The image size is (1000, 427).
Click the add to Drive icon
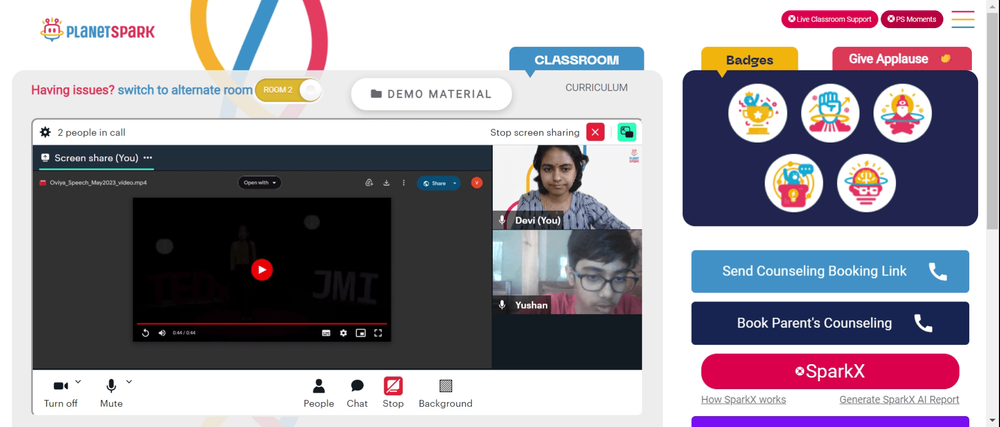[369, 183]
